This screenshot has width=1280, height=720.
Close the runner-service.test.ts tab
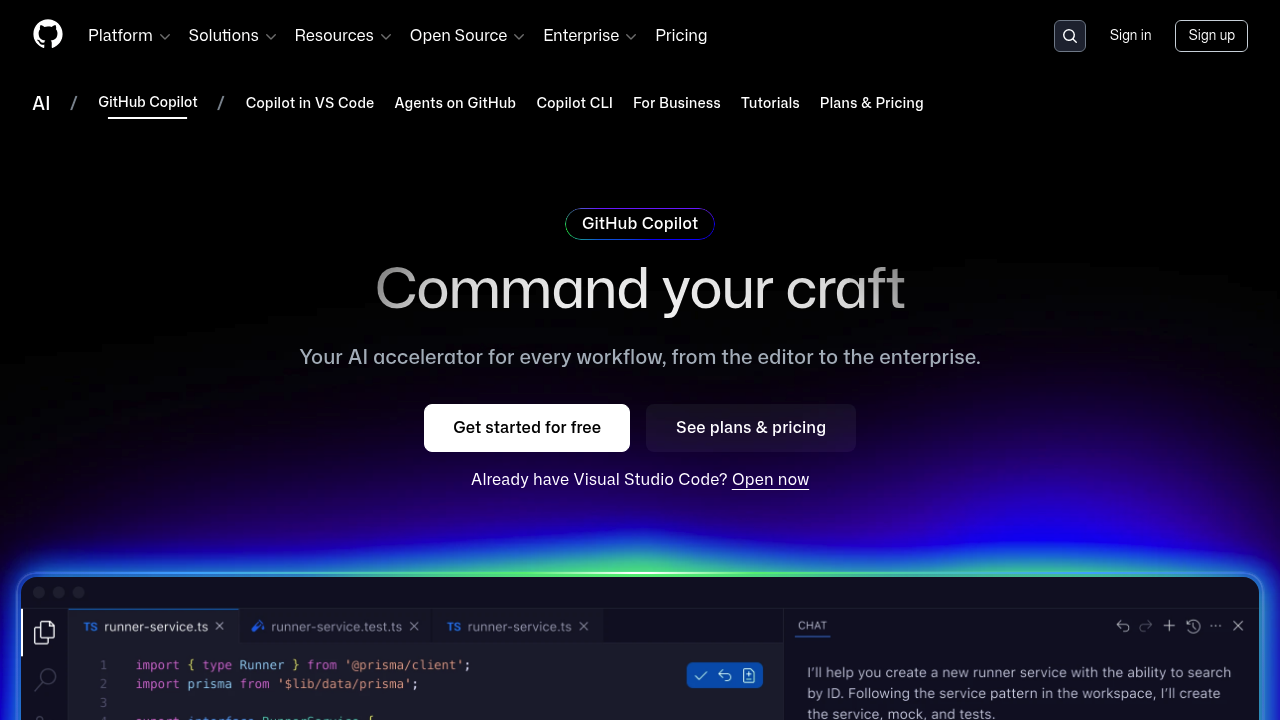tap(414, 626)
